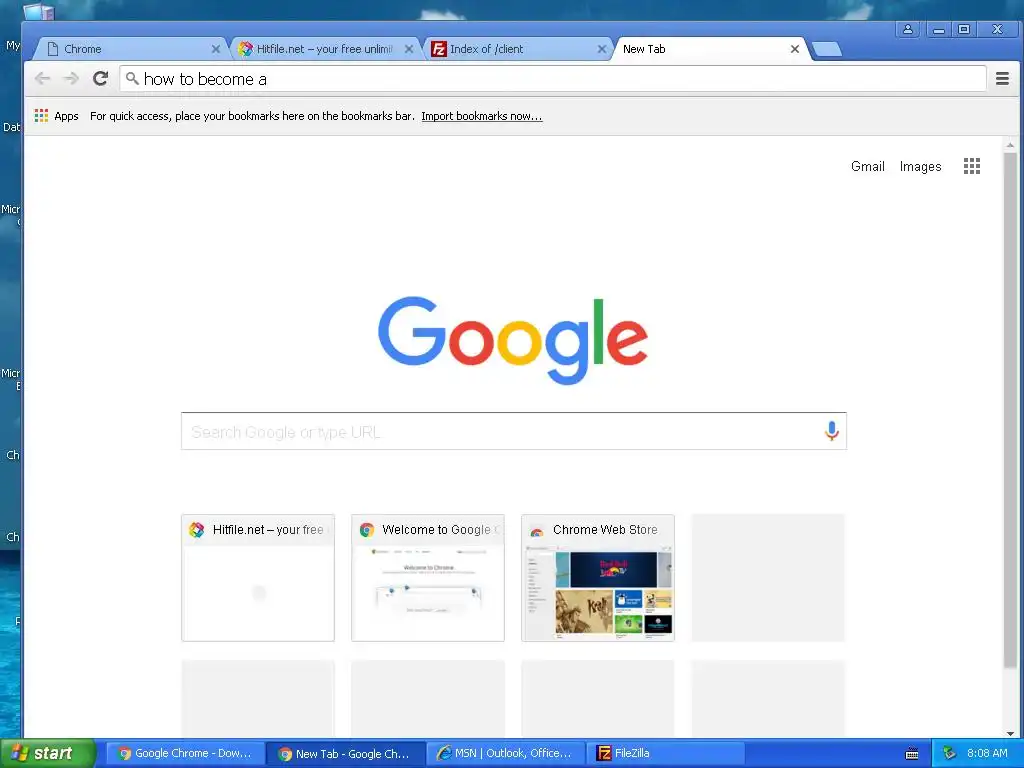Screen dimensions: 1024x768
Task: Close the Index of /client tab
Action: point(602,49)
